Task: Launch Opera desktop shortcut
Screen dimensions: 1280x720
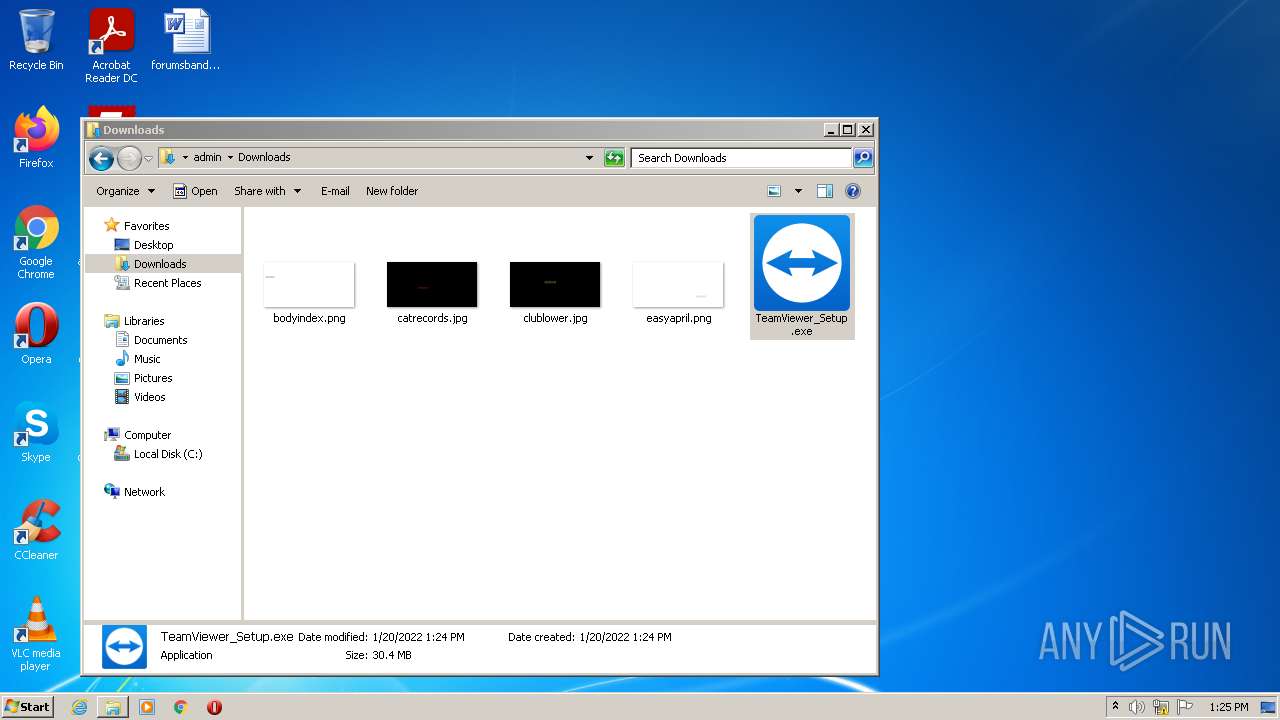Action: 36,333
